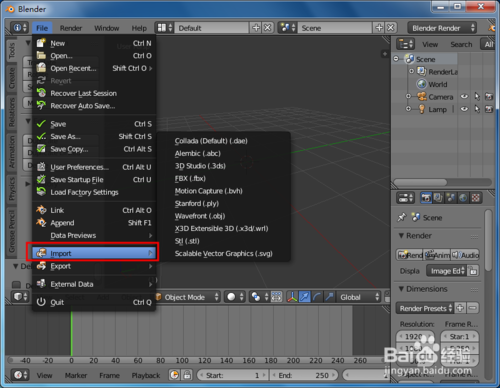
Task: Click the Audio mixdown button
Action: 465,255
